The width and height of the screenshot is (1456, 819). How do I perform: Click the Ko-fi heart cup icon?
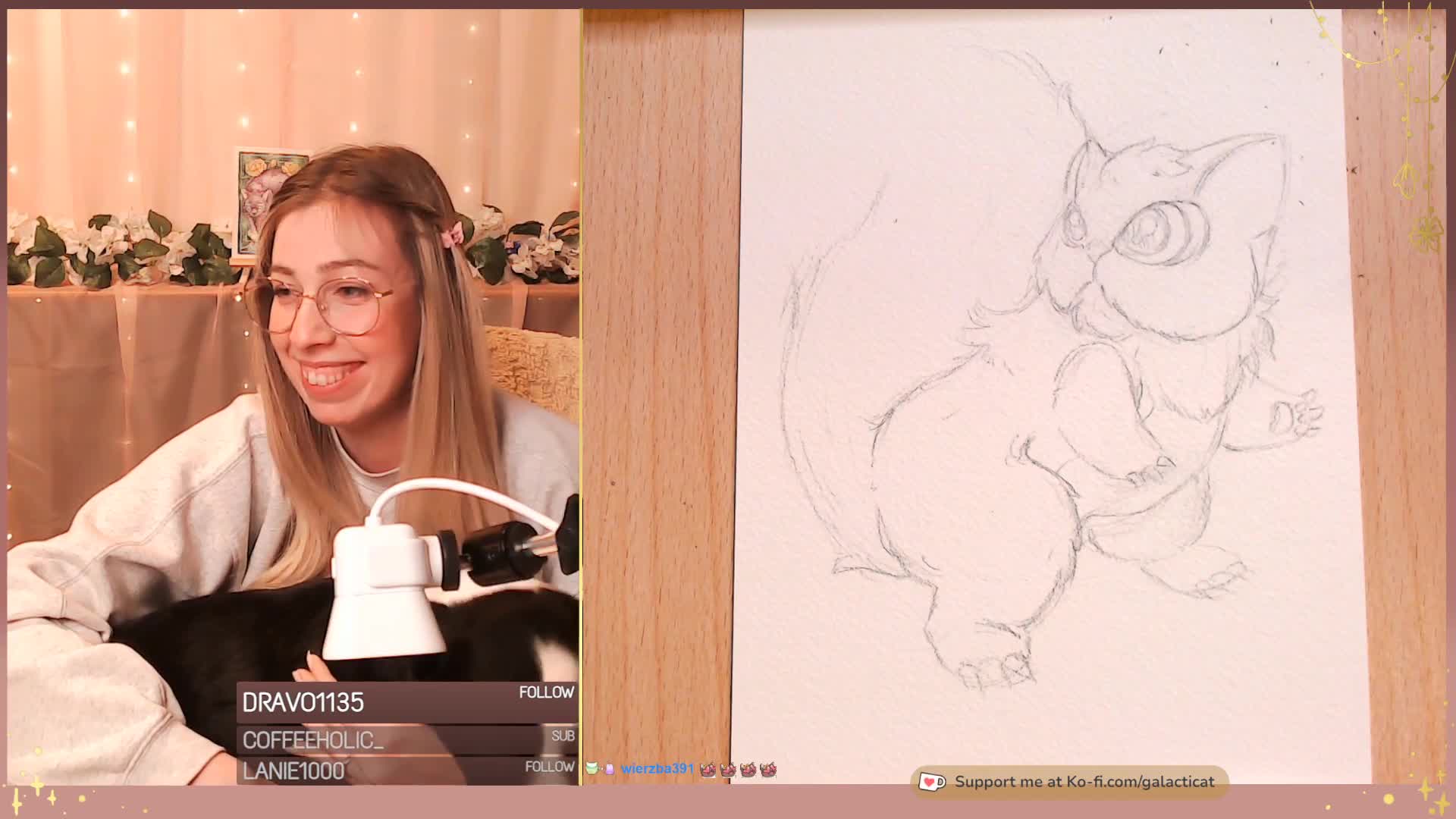[x=932, y=782]
